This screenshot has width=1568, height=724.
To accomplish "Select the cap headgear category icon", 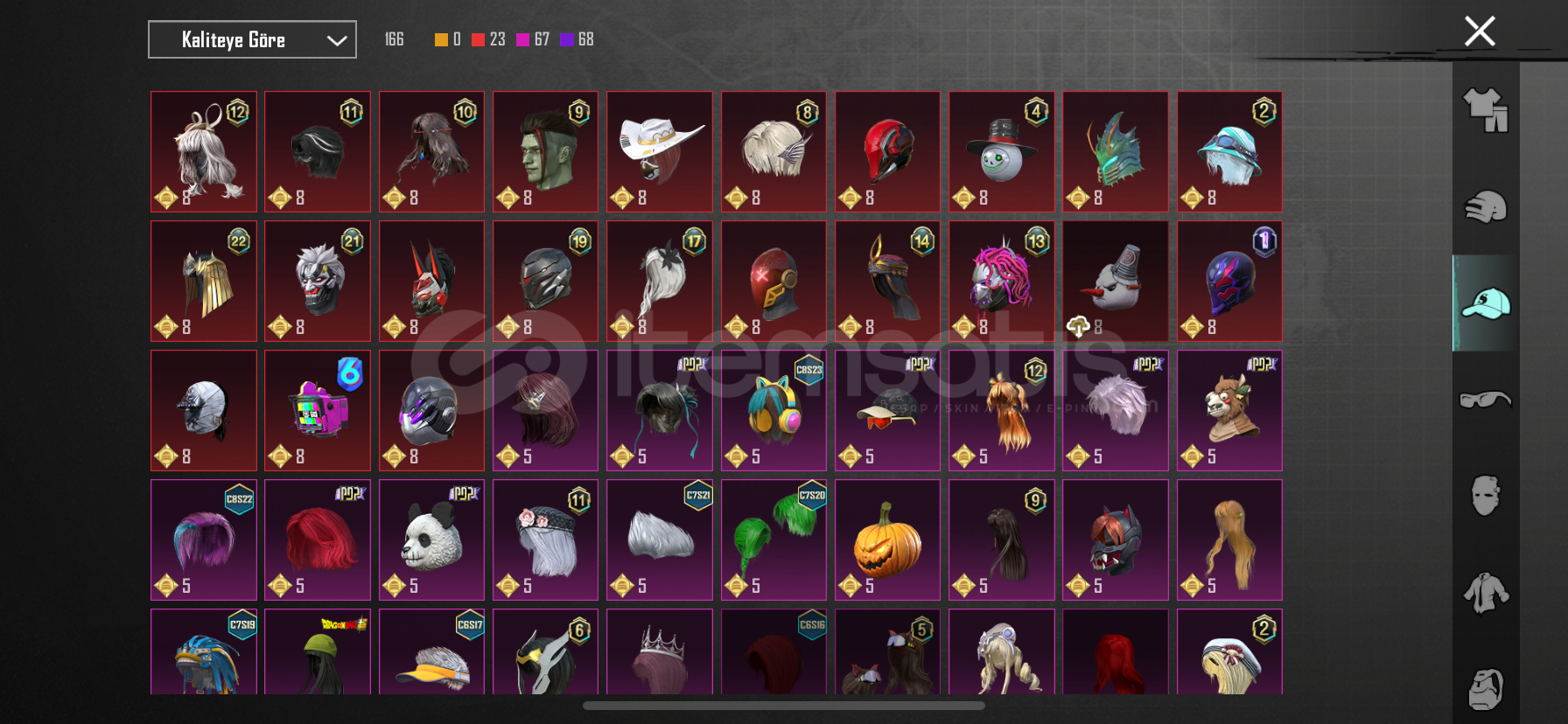I will coord(1485,303).
